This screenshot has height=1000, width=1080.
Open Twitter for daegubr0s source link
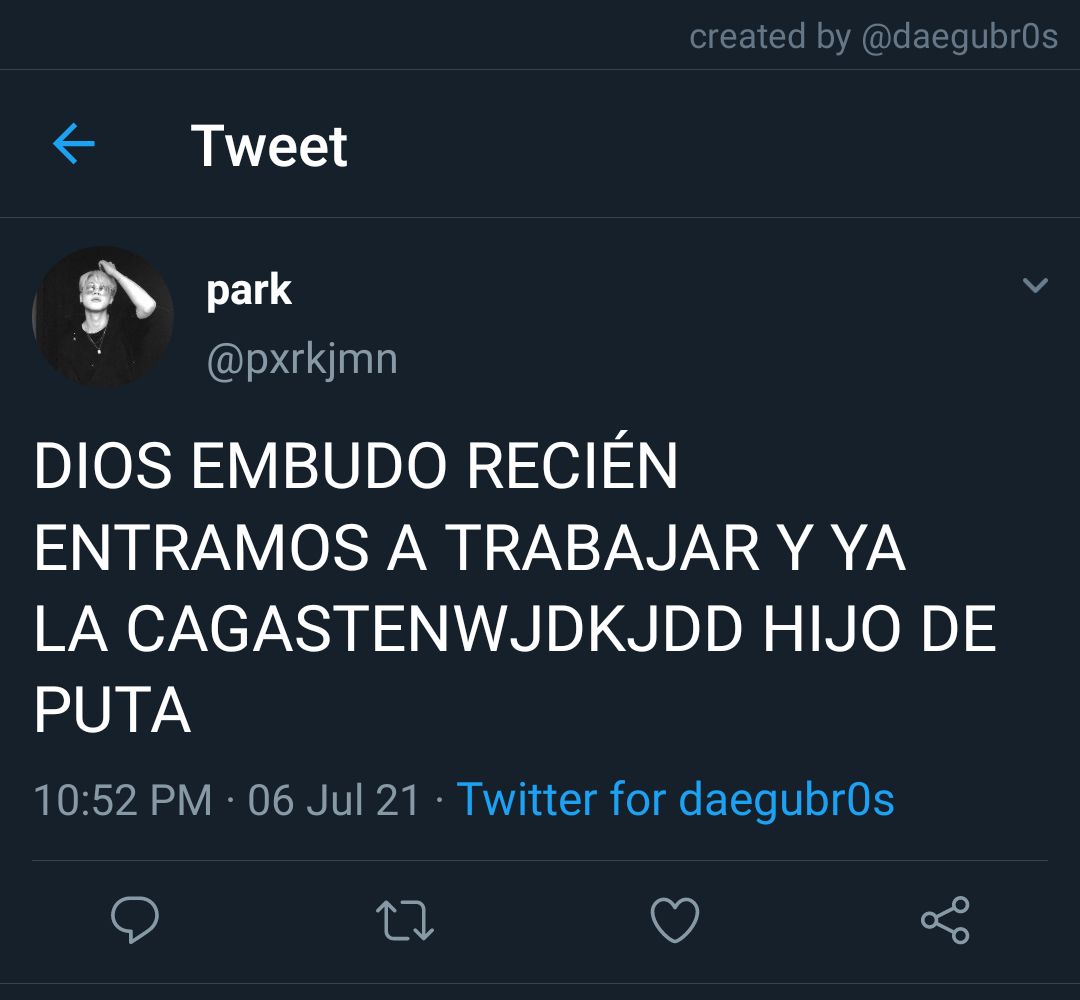pyautogui.click(x=675, y=800)
